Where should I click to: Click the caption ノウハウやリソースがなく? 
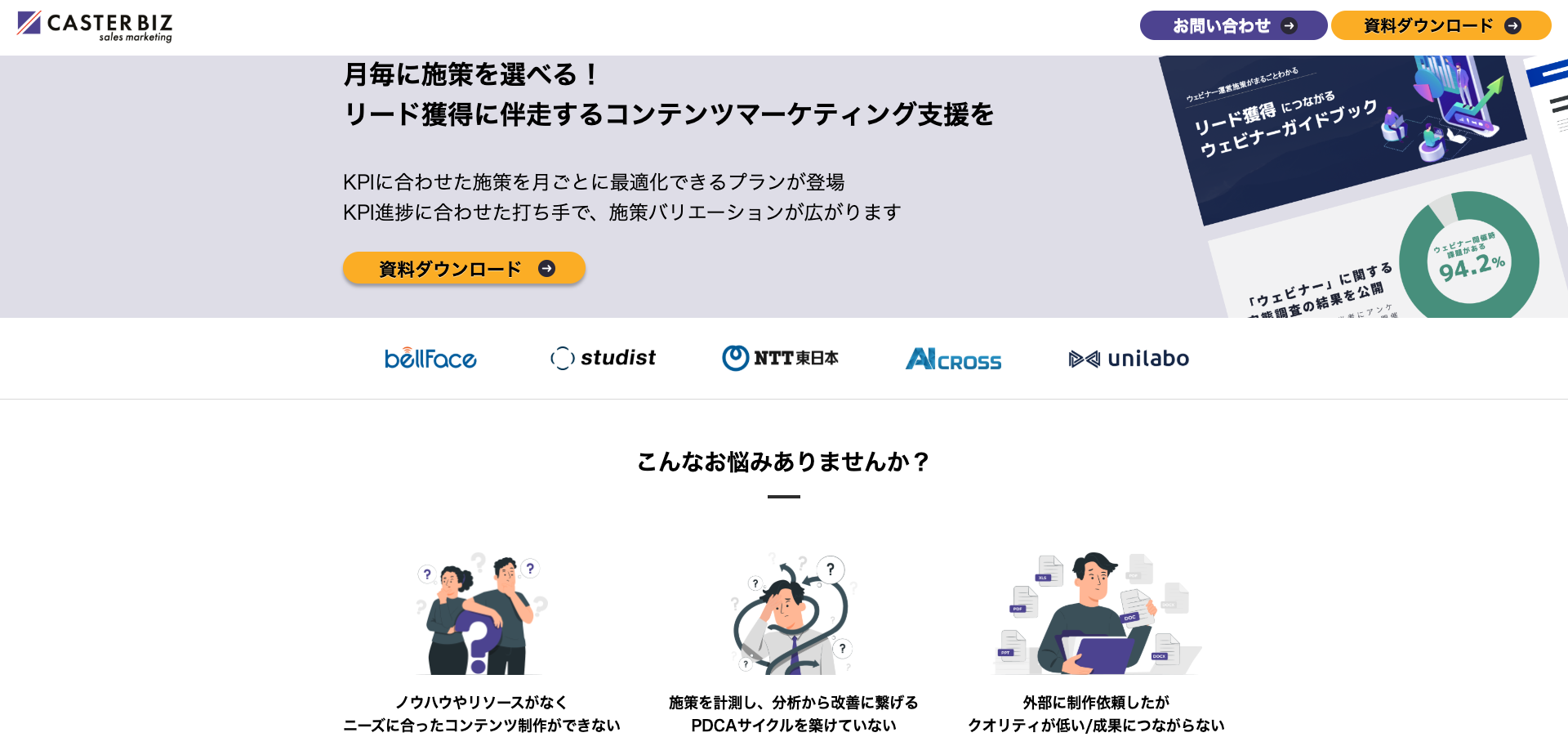[x=481, y=702]
